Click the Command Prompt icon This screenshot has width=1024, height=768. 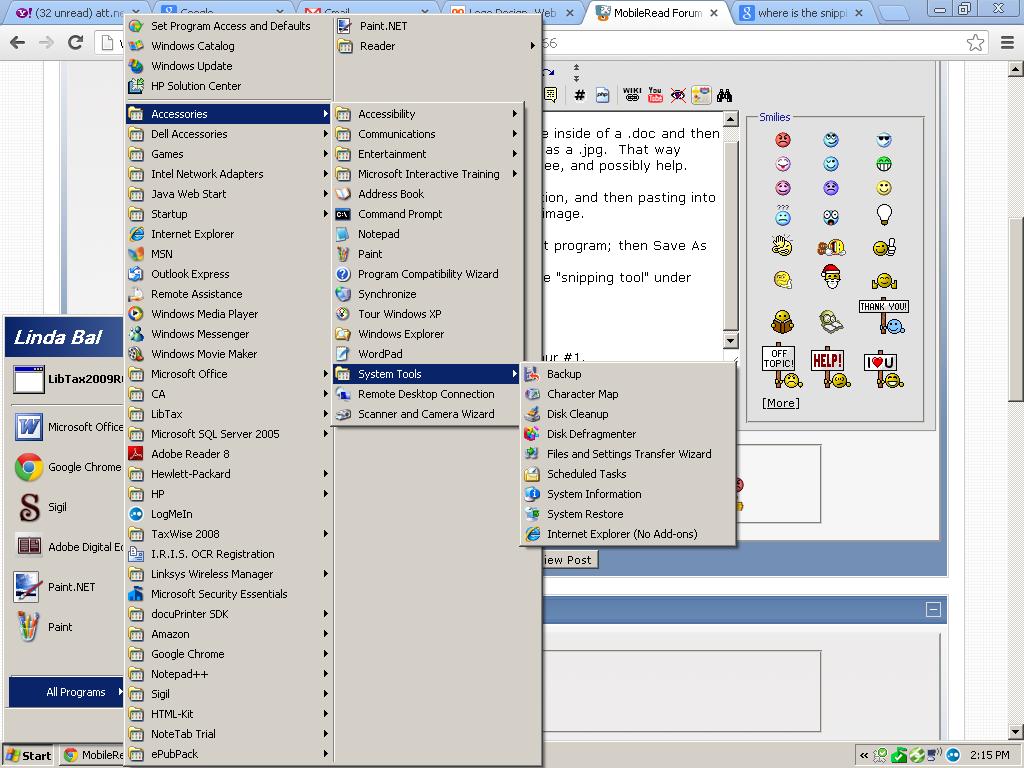click(x=343, y=214)
